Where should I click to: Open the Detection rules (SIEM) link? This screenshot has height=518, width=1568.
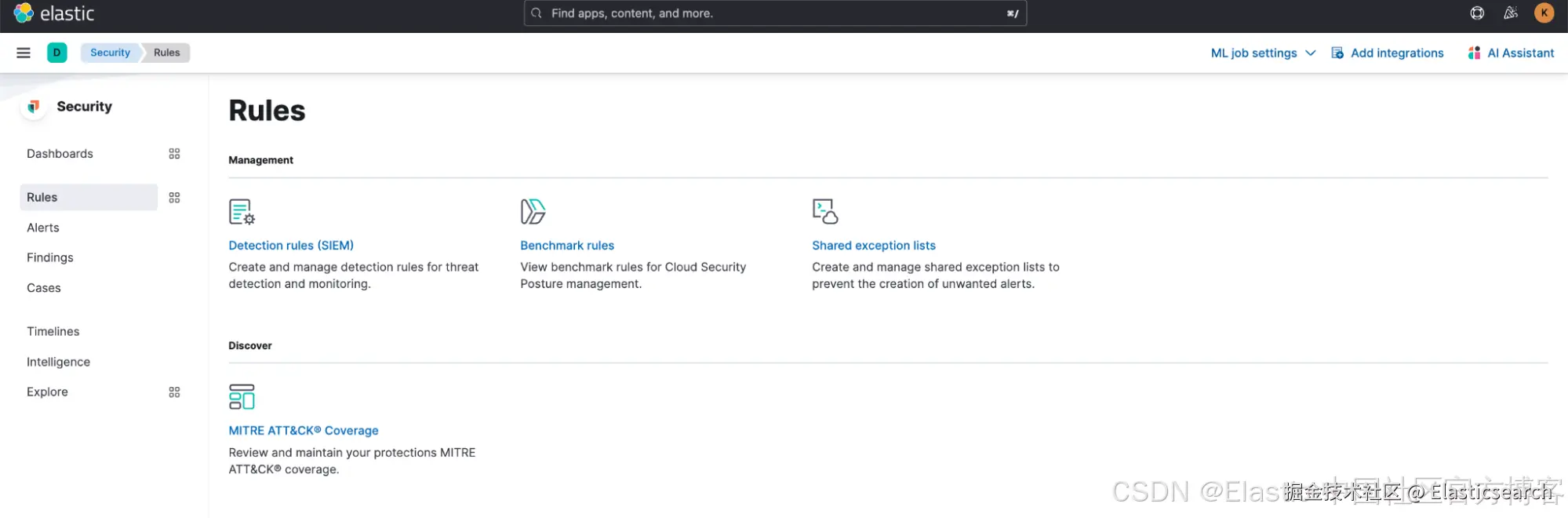(291, 246)
